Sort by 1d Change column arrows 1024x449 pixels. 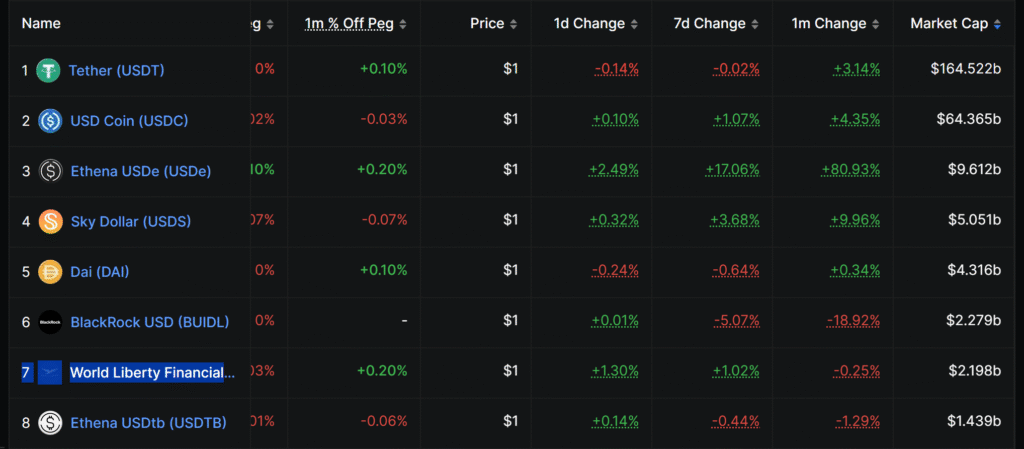coord(634,24)
